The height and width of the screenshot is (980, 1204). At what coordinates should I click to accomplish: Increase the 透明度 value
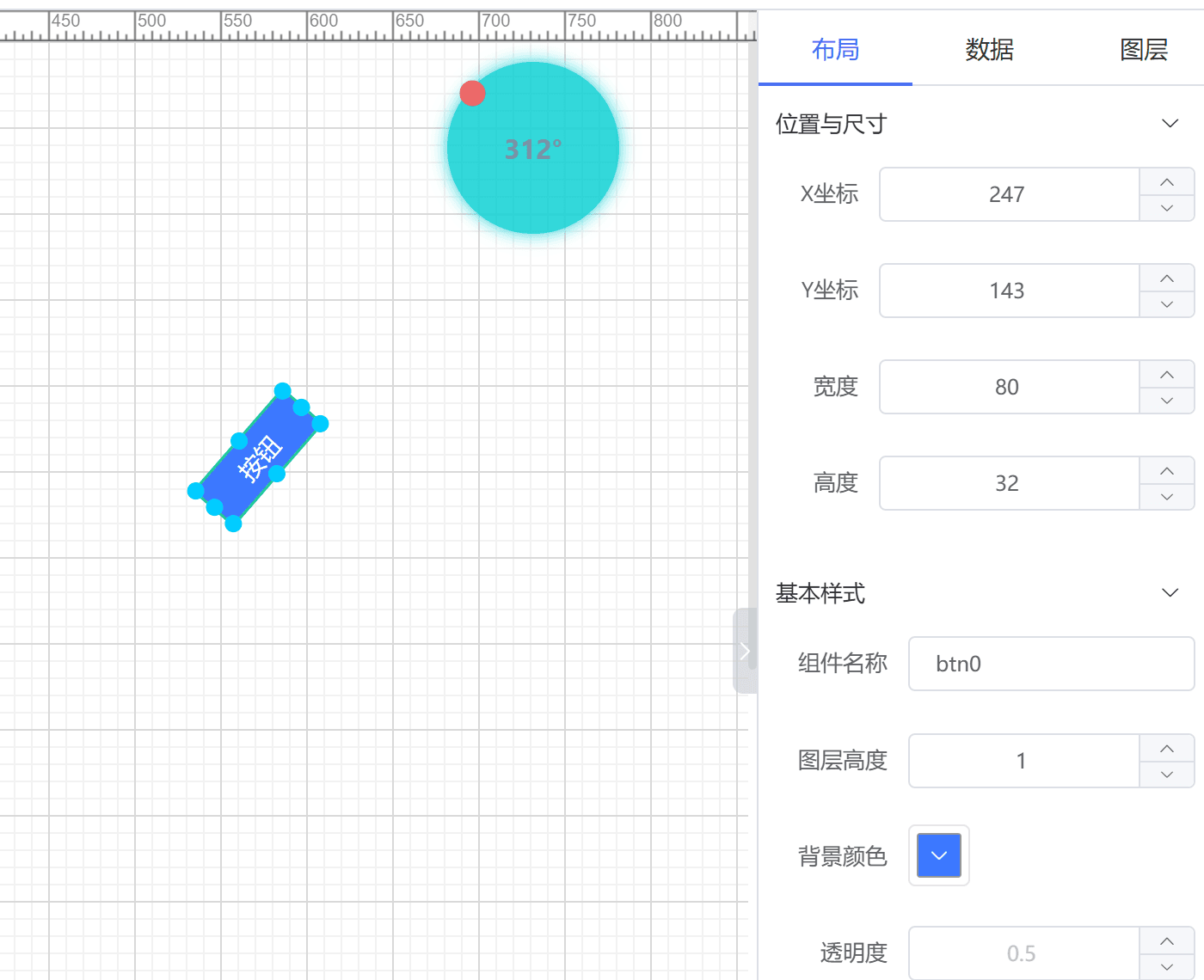[1167, 940]
